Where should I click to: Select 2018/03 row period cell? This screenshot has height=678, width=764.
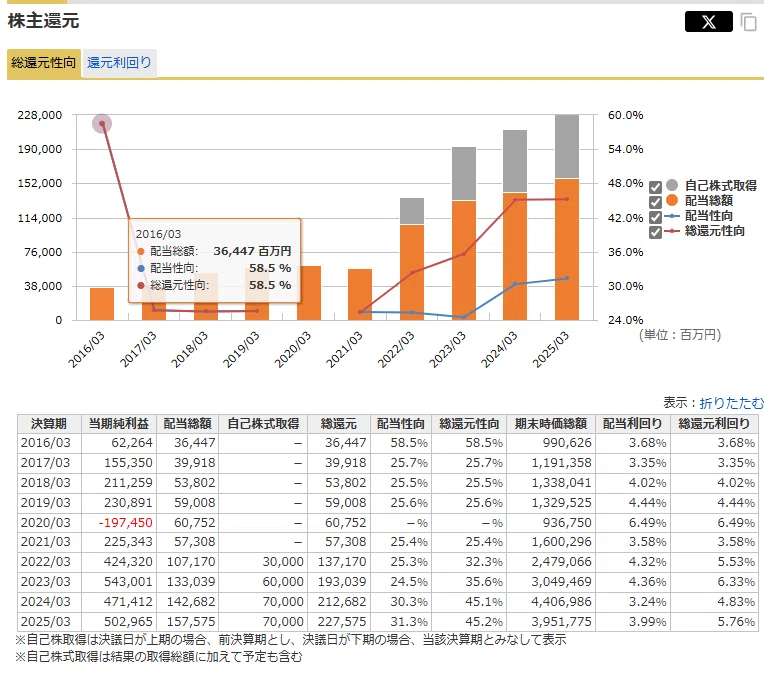coord(49,483)
